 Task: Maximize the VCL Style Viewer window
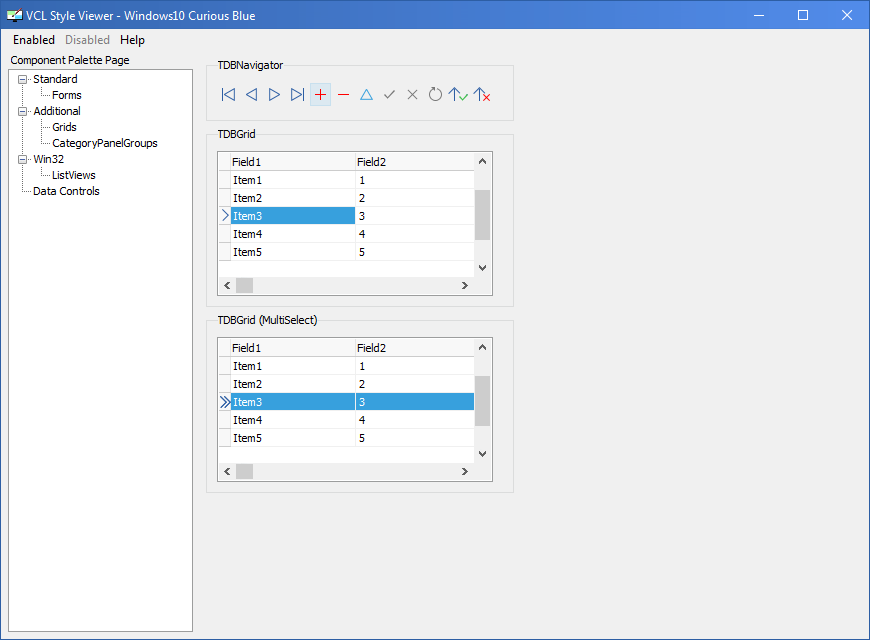803,16
